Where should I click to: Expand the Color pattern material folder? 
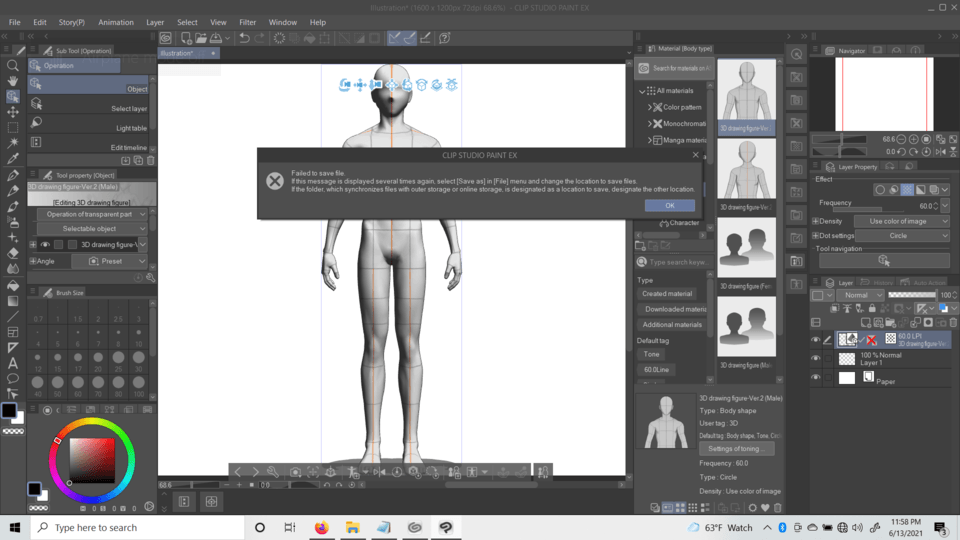[x=649, y=107]
